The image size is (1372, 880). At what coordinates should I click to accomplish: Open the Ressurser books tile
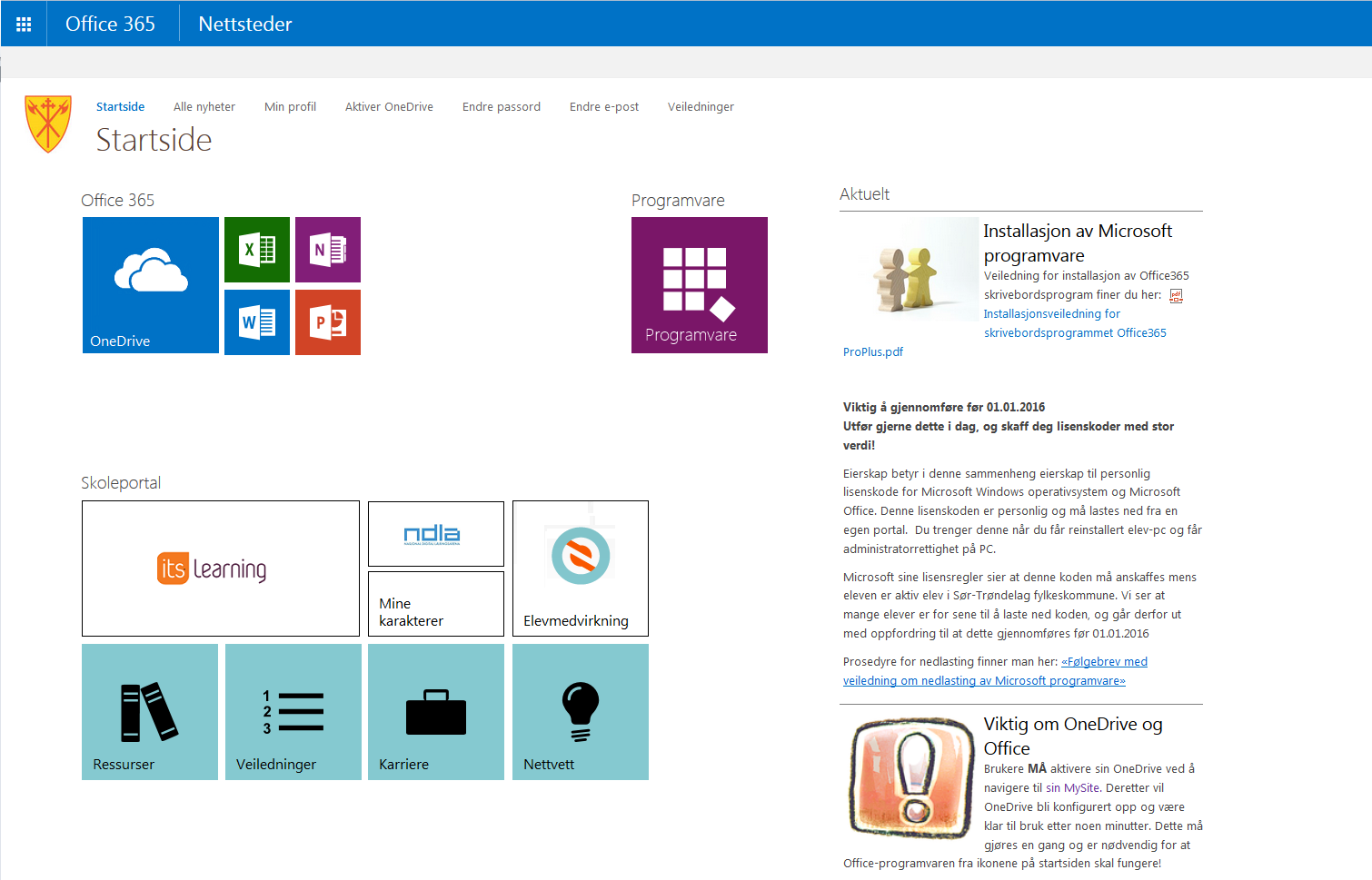point(150,712)
